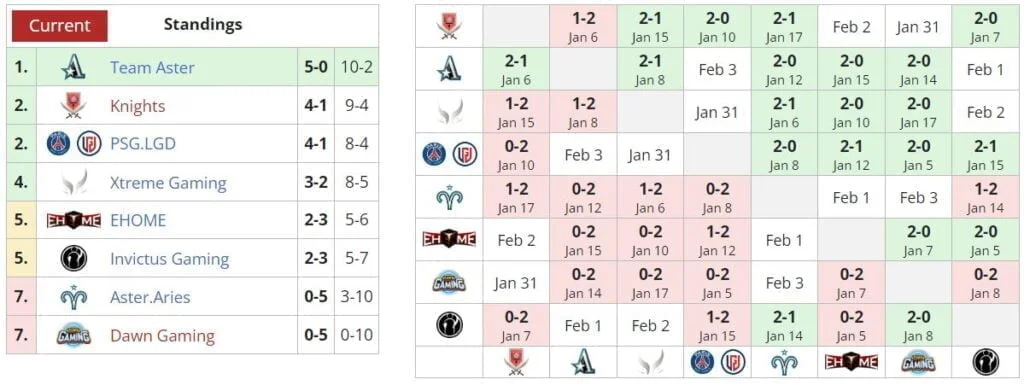The width and height of the screenshot is (1024, 385).
Task: Click the PSG logo in standings
Action: 58,144
